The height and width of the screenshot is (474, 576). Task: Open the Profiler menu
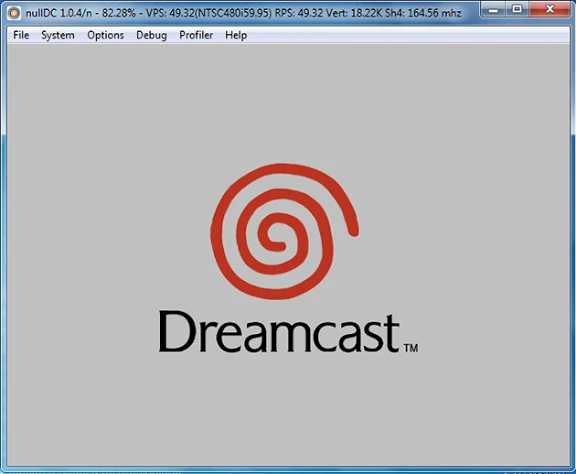[196, 35]
